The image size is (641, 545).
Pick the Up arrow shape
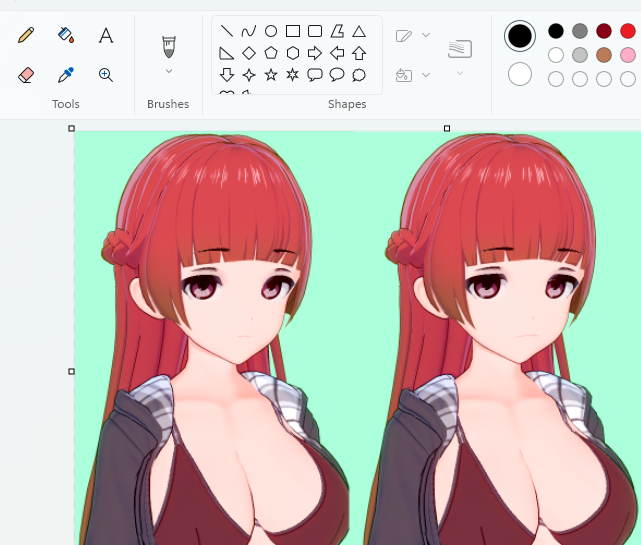click(359, 53)
